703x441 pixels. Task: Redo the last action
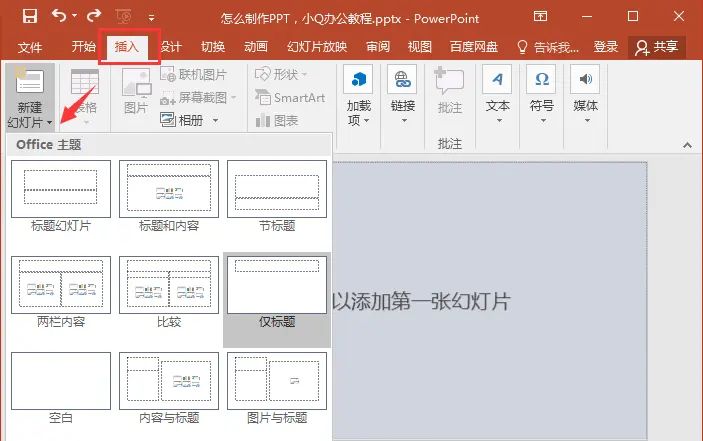pyautogui.click(x=94, y=16)
